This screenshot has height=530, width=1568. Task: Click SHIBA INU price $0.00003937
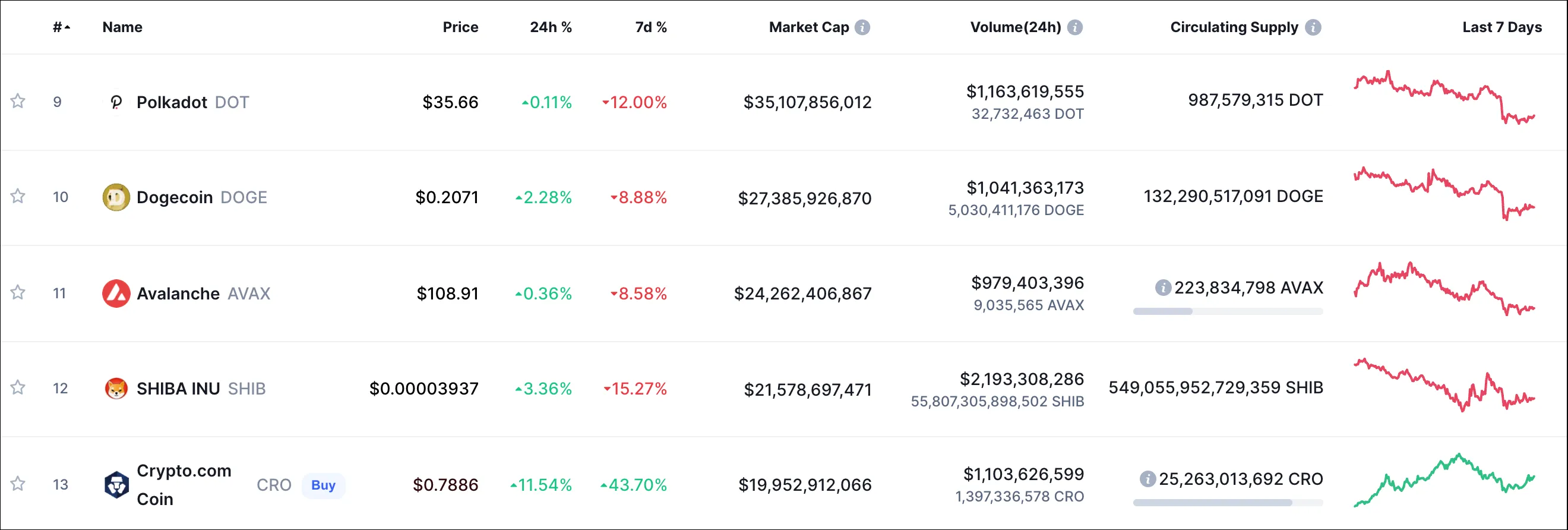(x=423, y=388)
